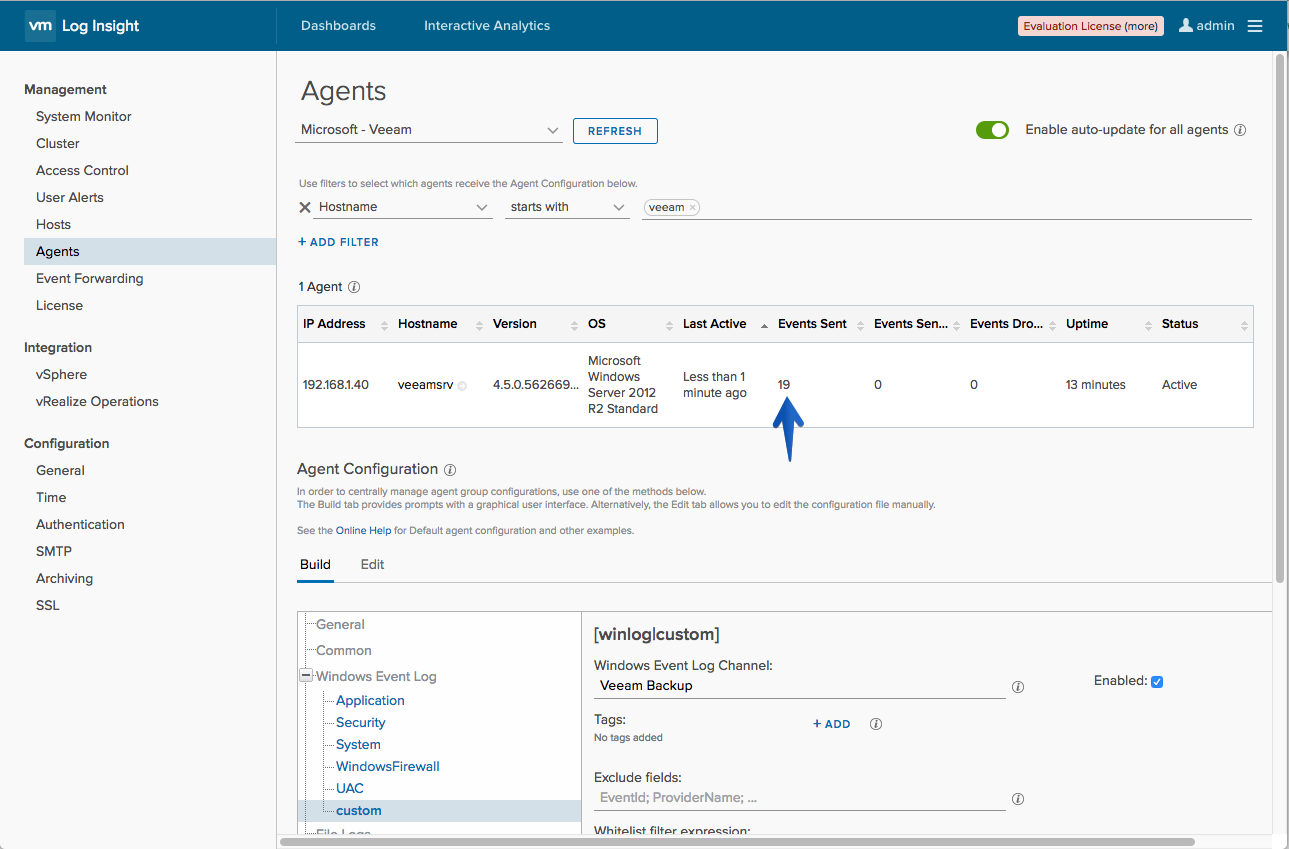1289x849 pixels.
Task: Open SMTP configuration page
Action: point(54,552)
